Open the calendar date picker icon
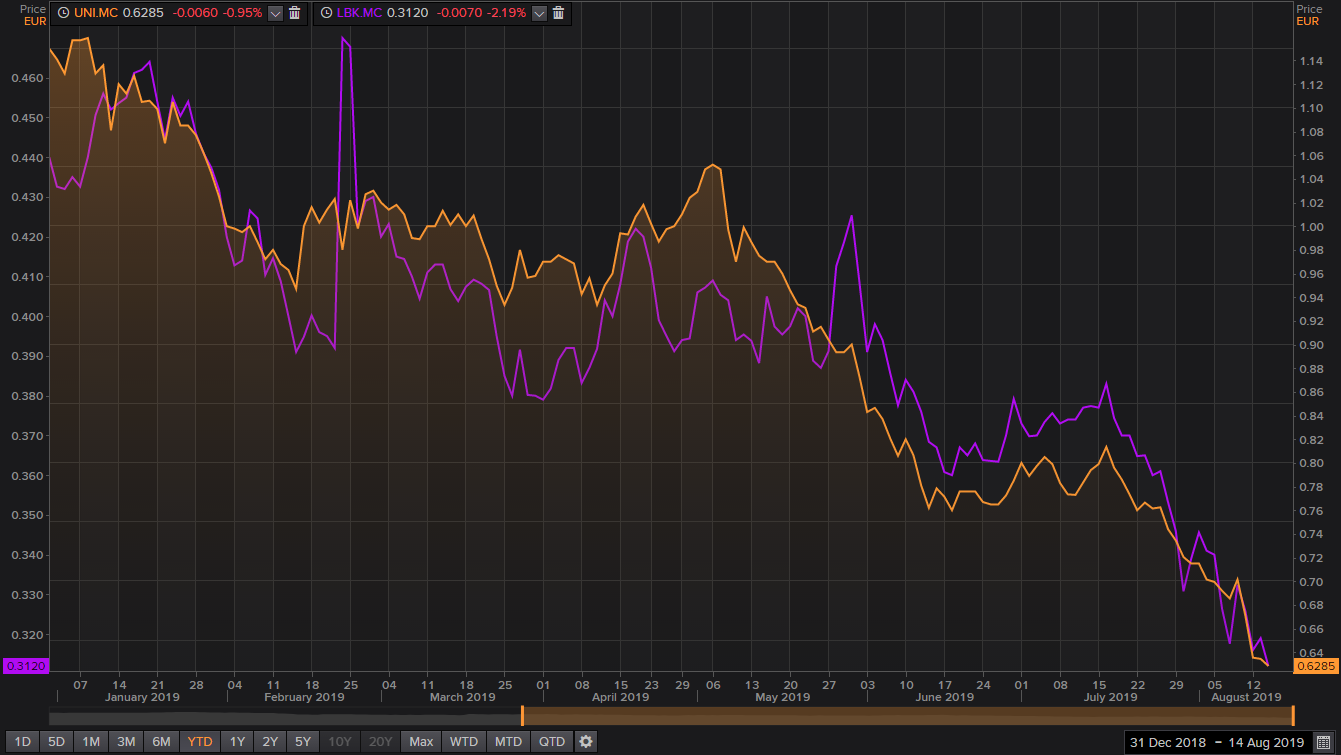1341x755 pixels. pyautogui.click(x=1323, y=742)
